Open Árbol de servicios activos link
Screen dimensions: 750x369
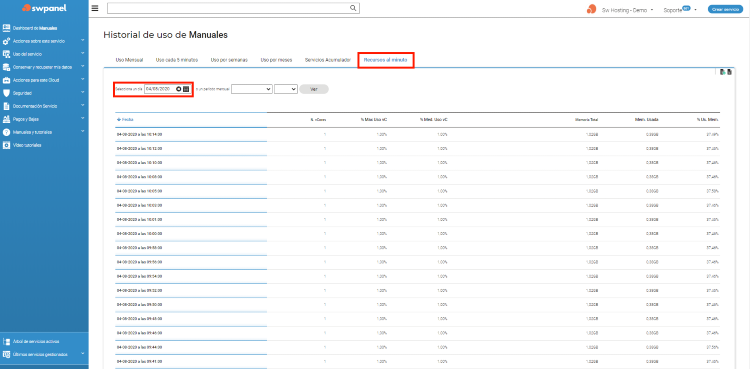coord(36,342)
